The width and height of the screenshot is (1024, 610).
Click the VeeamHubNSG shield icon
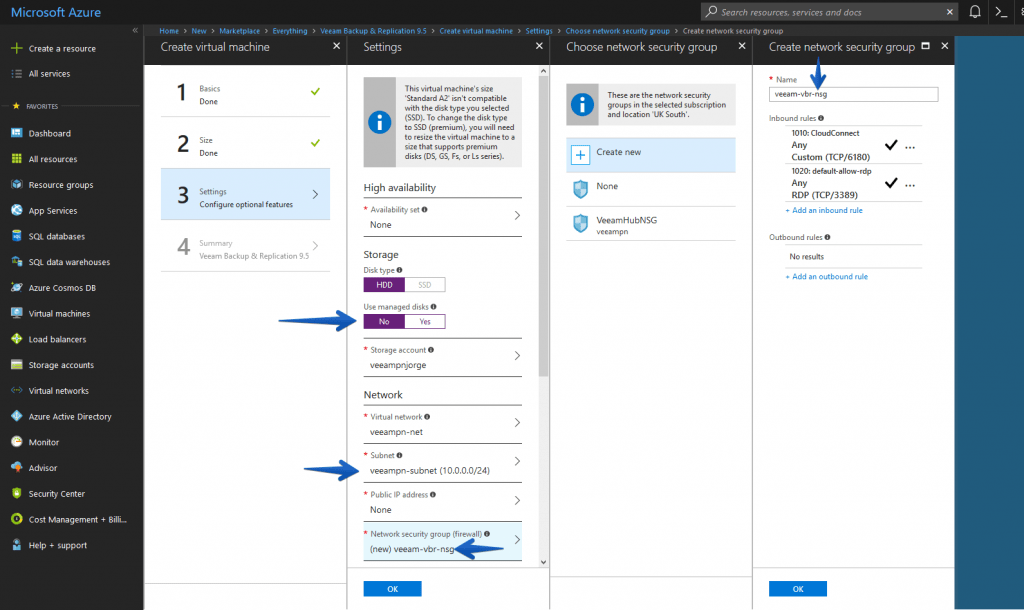click(581, 224)
